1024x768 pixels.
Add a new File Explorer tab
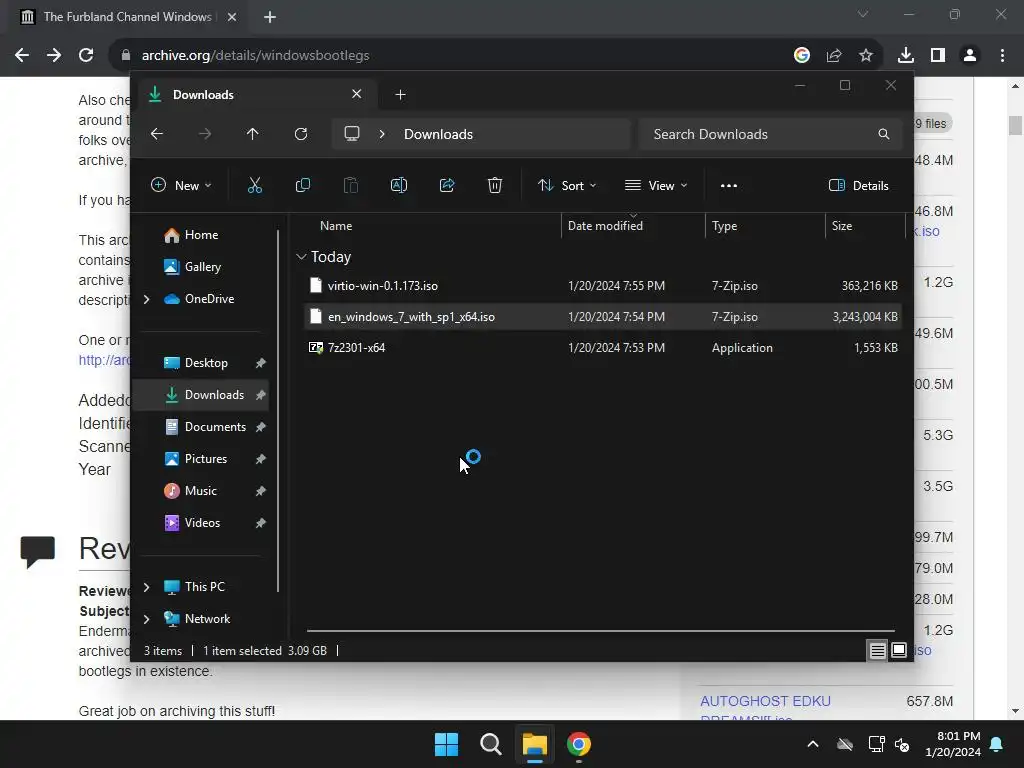coord(400,95)
